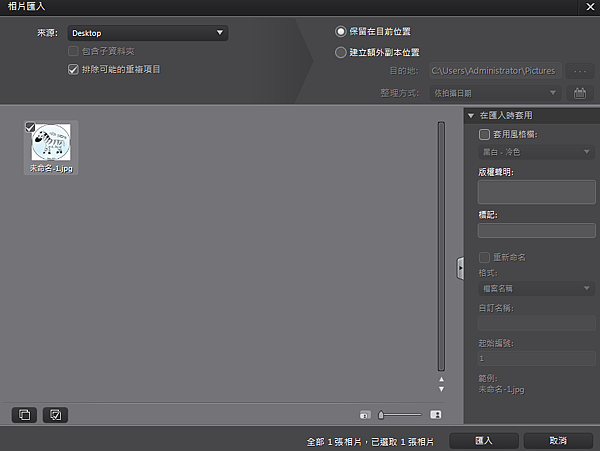
Task: Toggle the 包含子資料夾 checkbox
Action: [x=73, y=51]
